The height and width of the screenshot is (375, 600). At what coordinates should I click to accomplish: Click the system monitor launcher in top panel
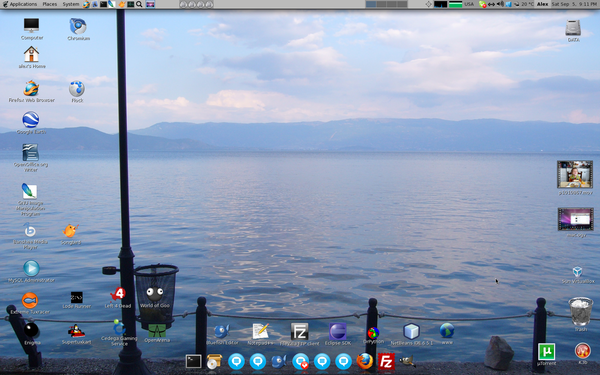(130, 4)
